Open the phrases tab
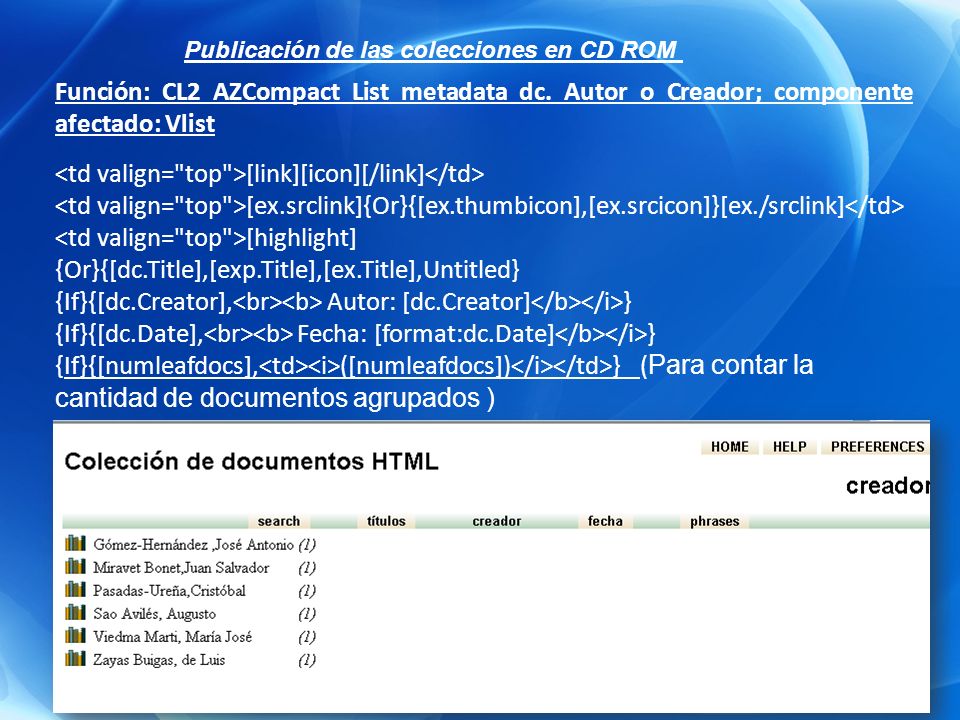 (x=714, y=522)
